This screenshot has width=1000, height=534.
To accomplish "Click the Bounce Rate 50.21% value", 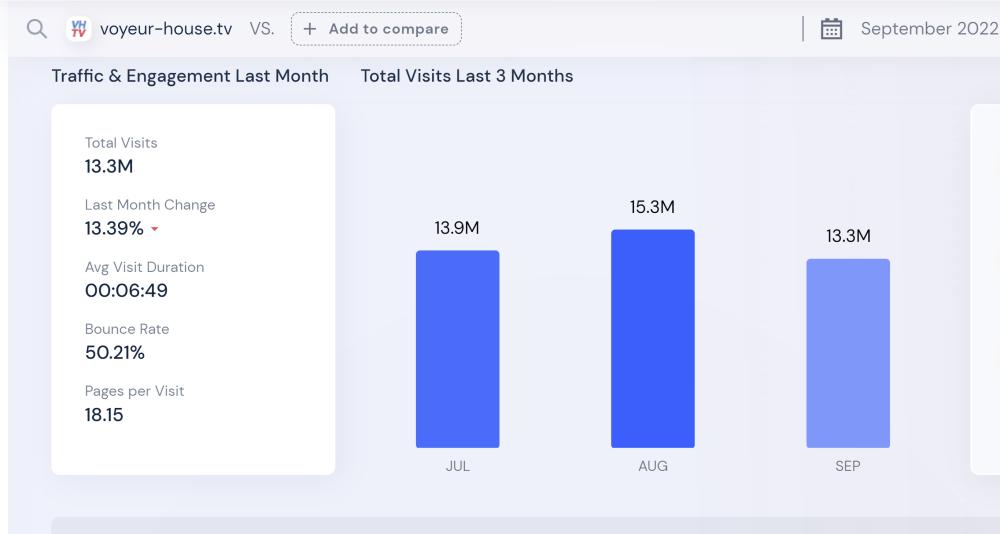I will [114, 352].
